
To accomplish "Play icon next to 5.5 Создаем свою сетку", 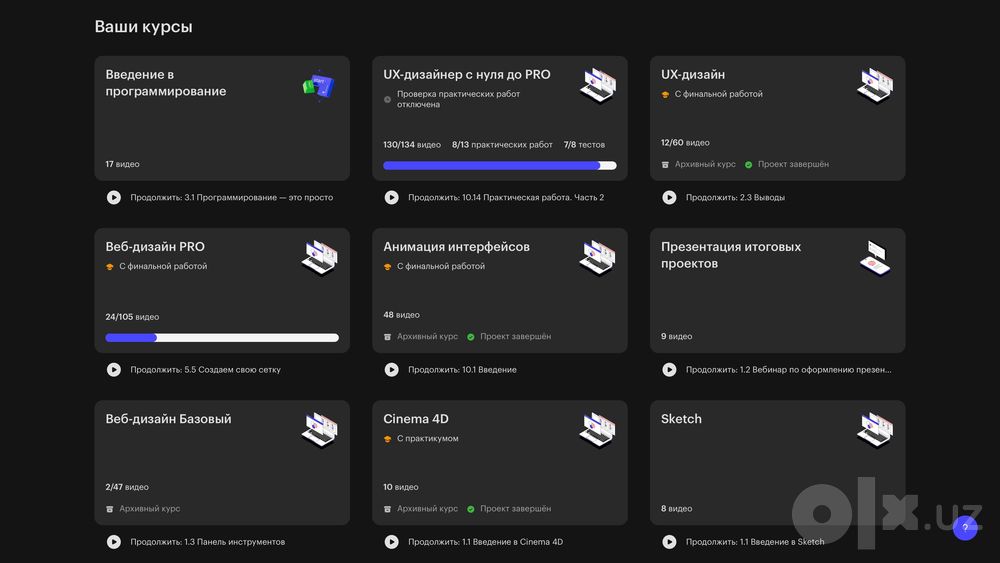I will (114, 370).
